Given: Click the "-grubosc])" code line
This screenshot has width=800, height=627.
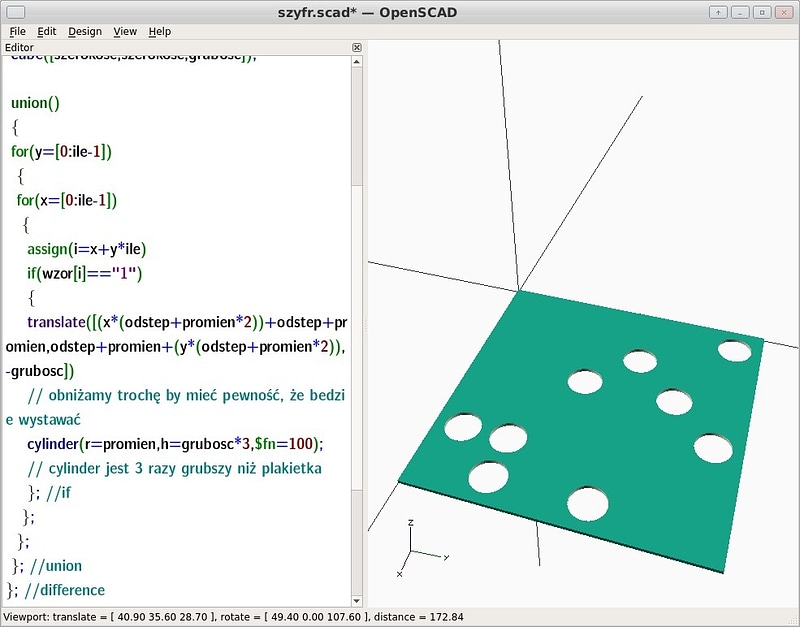Looking at the screenshot, I should coord(40,371).
